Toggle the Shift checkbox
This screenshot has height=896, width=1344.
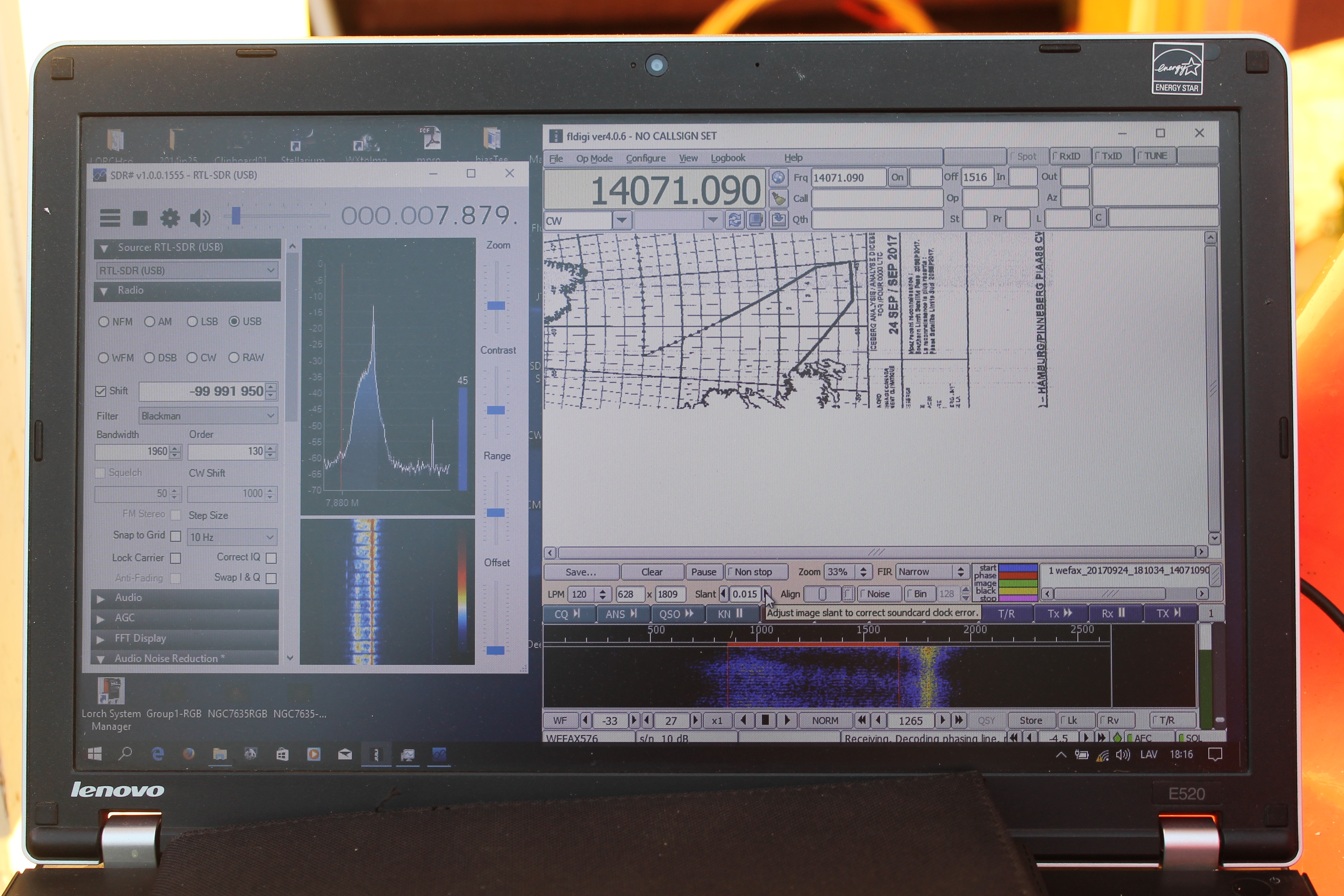click(x=101, y=391)
